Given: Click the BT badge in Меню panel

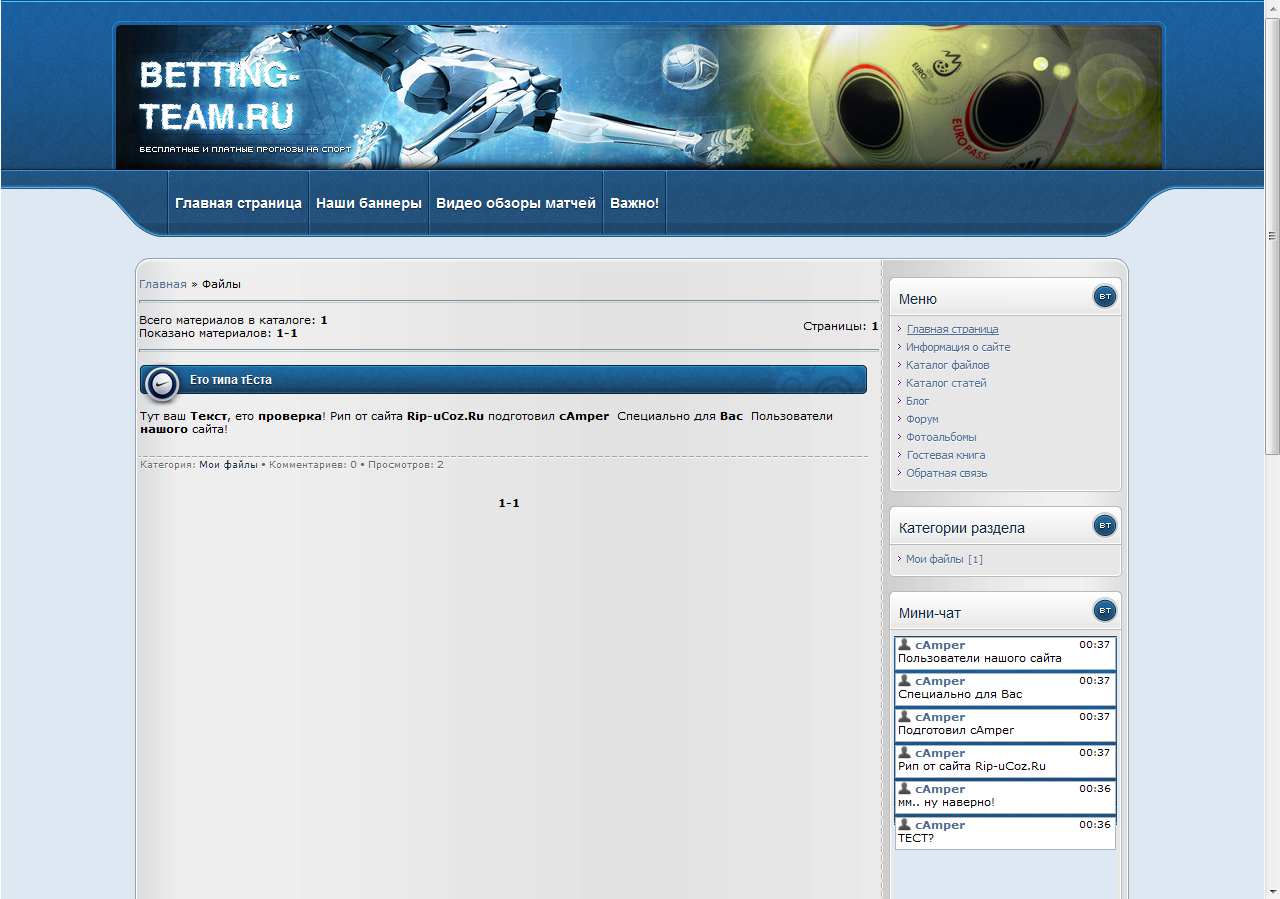Looking at the screenshot, I should click(x=1105, y=296).
